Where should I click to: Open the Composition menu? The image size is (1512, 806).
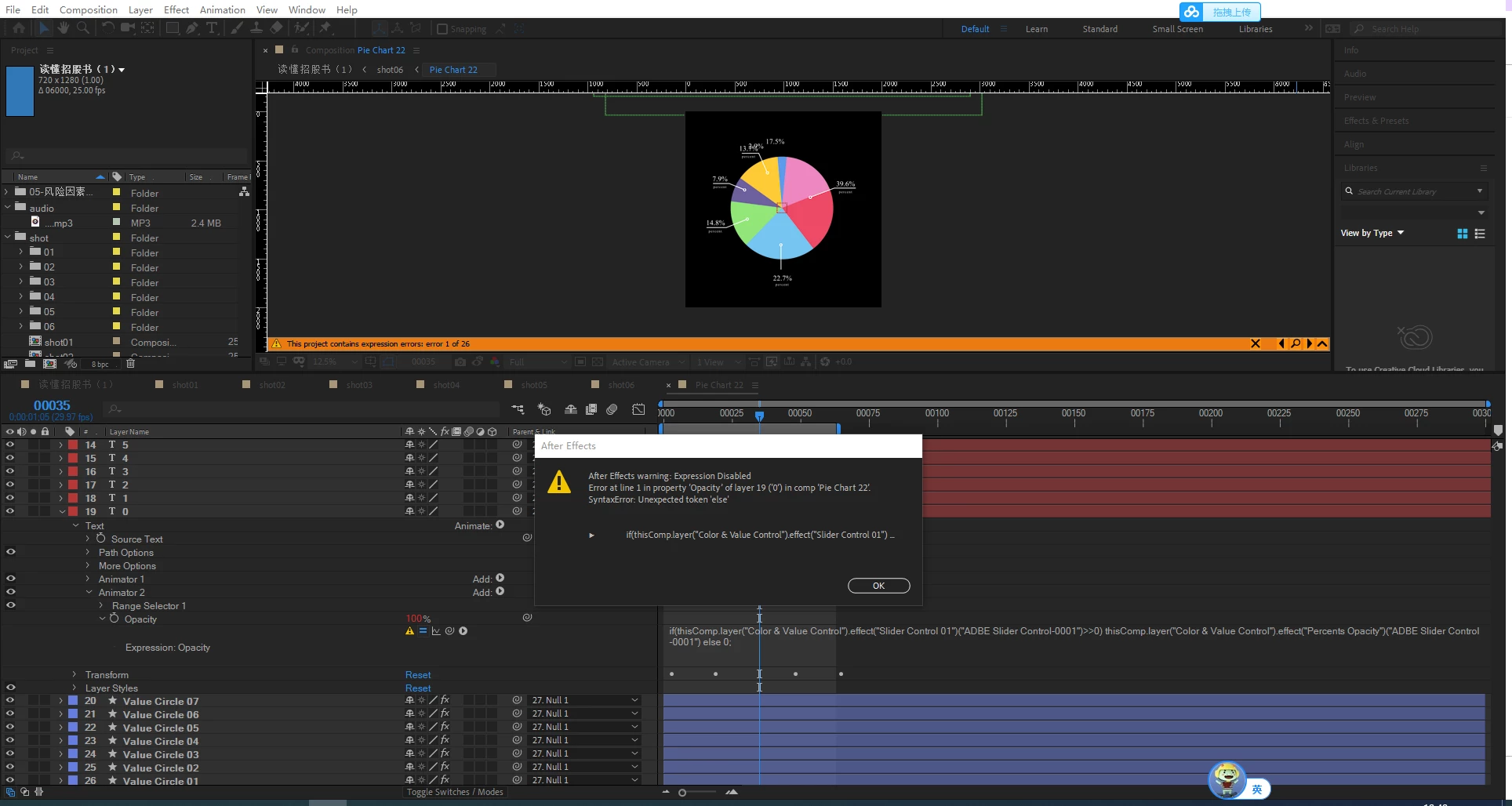89,9
